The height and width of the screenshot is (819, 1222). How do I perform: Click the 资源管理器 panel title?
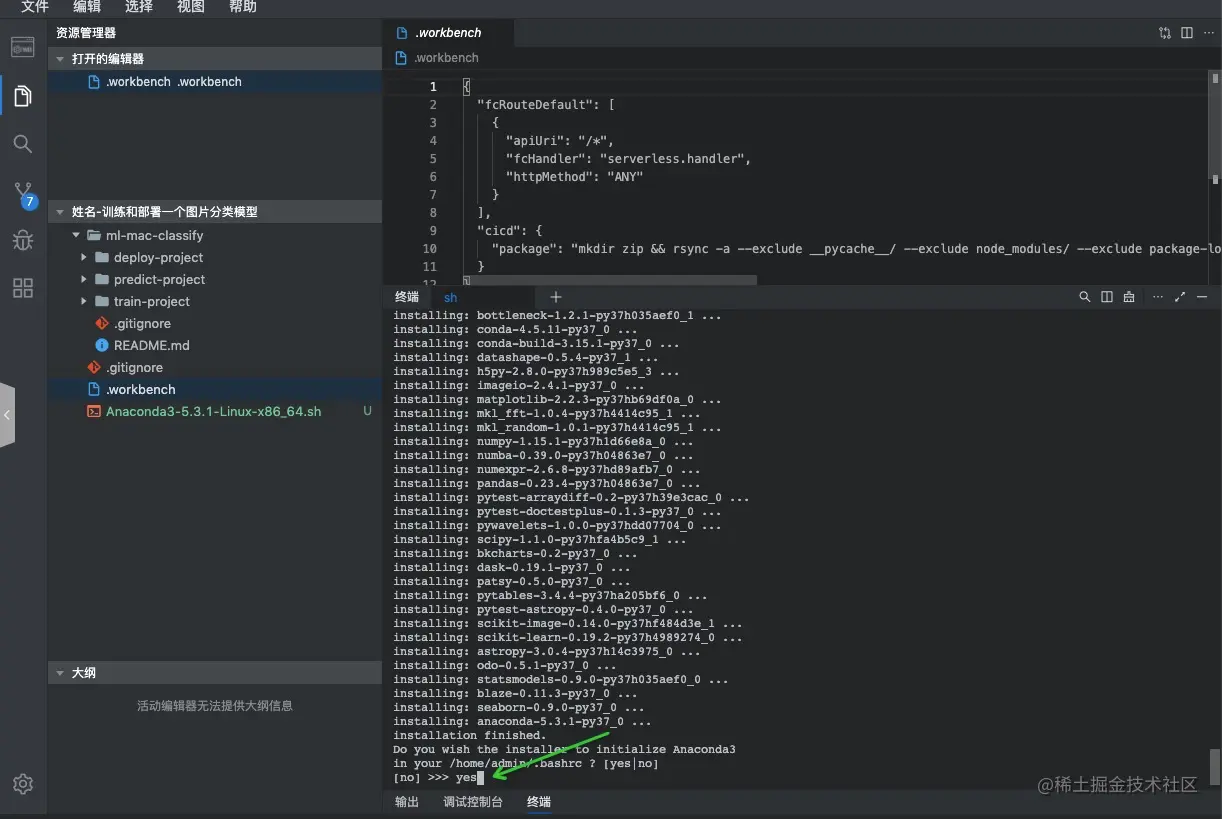(86, 33)
